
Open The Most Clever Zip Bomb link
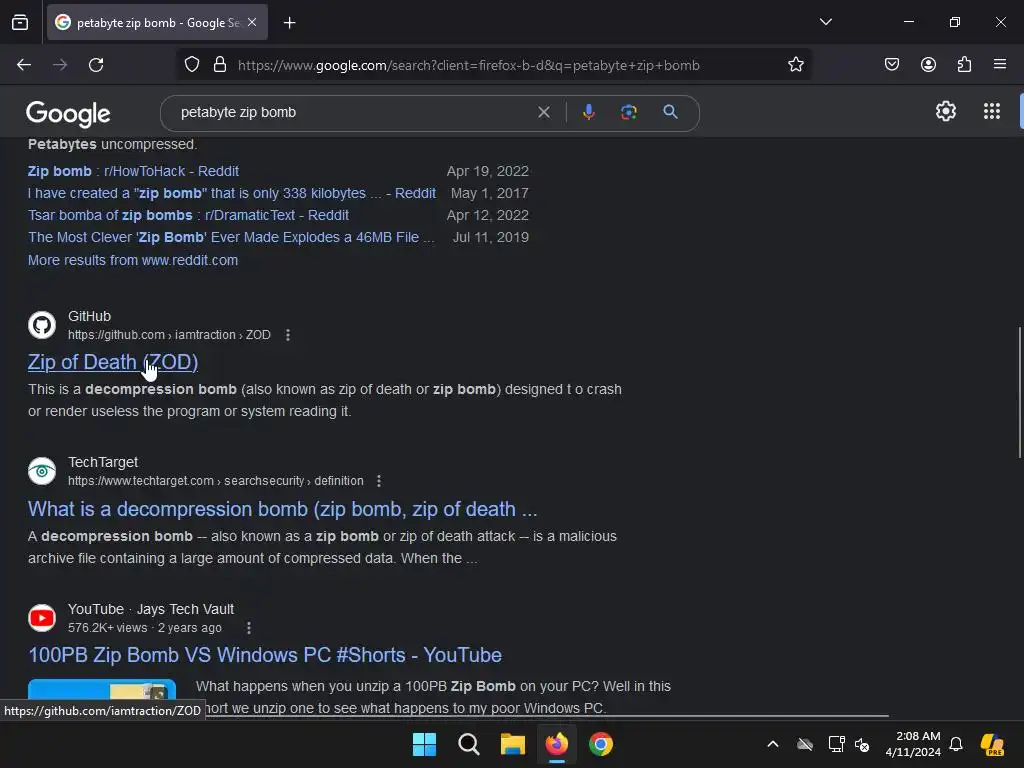[x=231, y=237]
